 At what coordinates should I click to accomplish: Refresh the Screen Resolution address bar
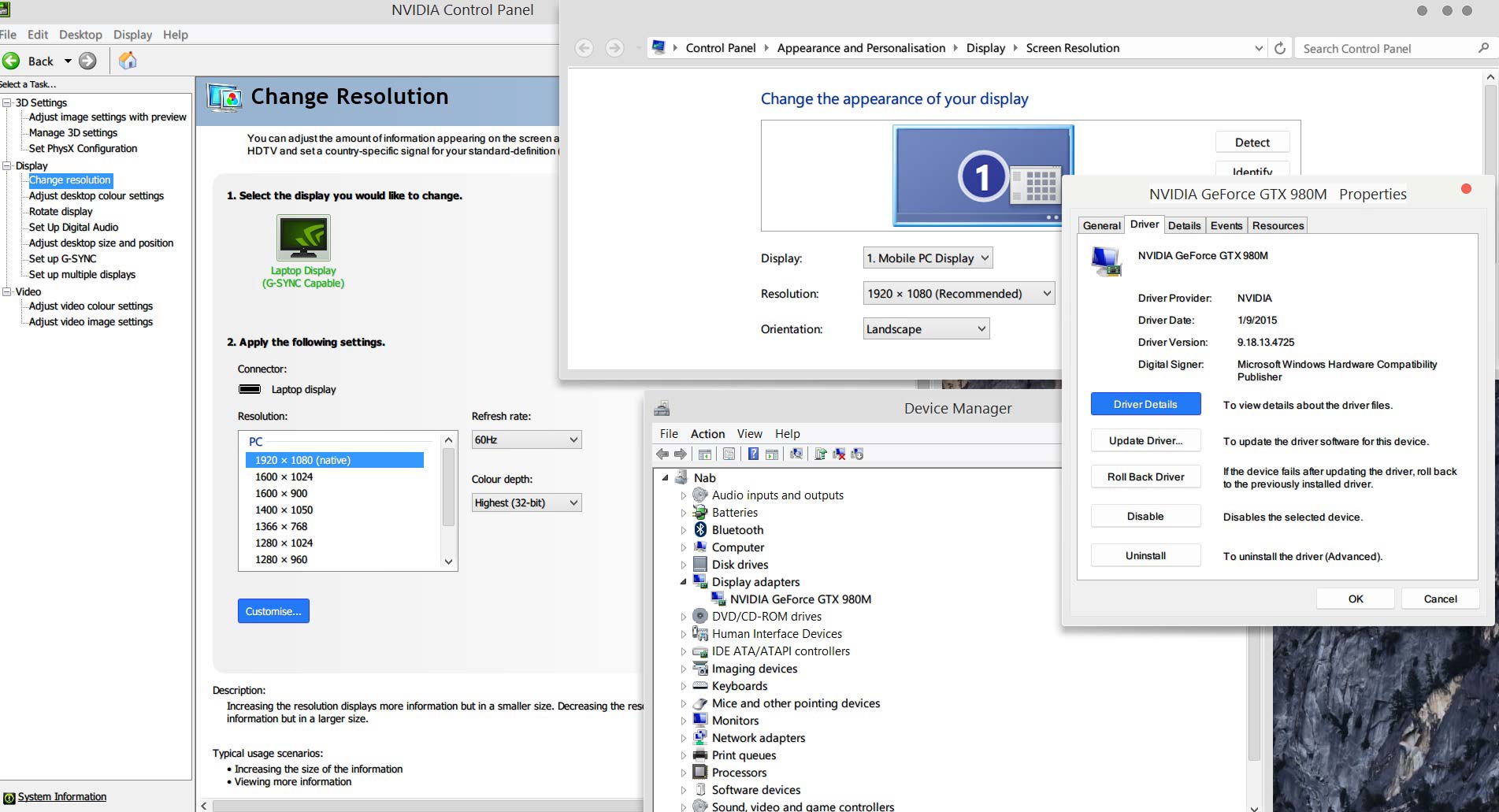tap(1280, 48)
